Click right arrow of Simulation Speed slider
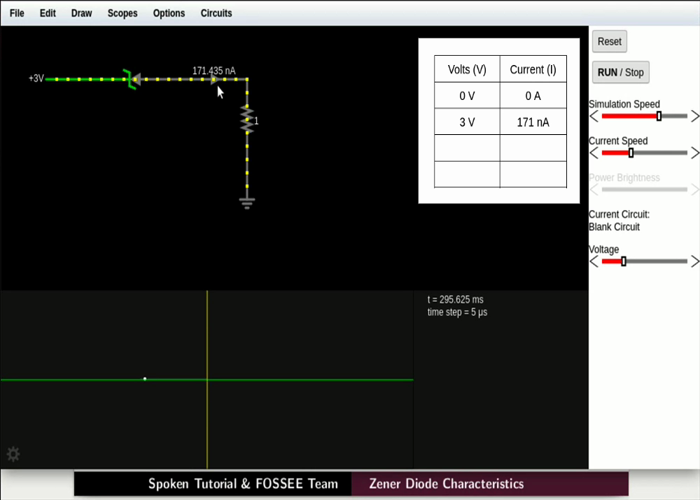 click(694, 116)
